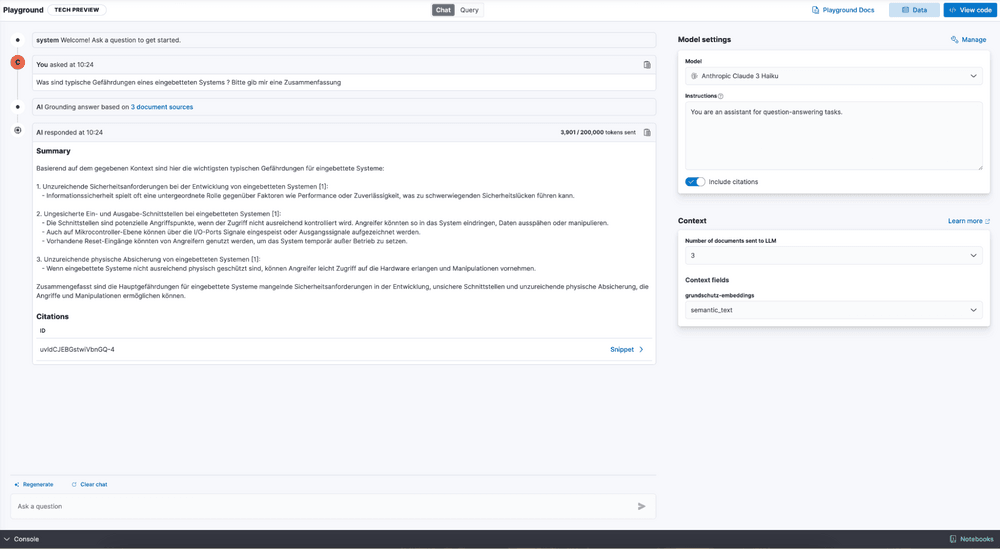Click the info icon next to Instructions
Screen dimensions: 1000x549
tap(721, 96)
